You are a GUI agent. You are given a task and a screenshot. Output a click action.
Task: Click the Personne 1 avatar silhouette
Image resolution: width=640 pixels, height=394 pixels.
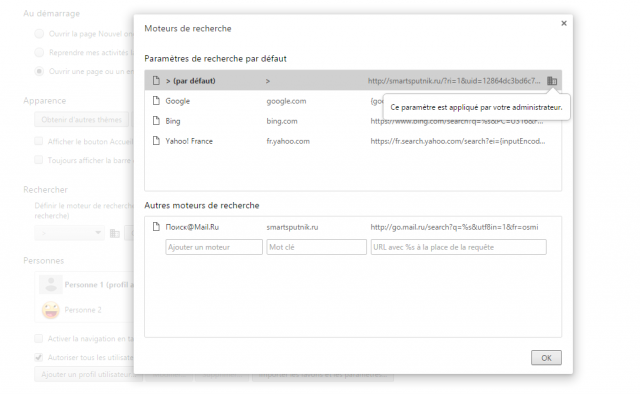pyautogui.click(x=51, y=285)
